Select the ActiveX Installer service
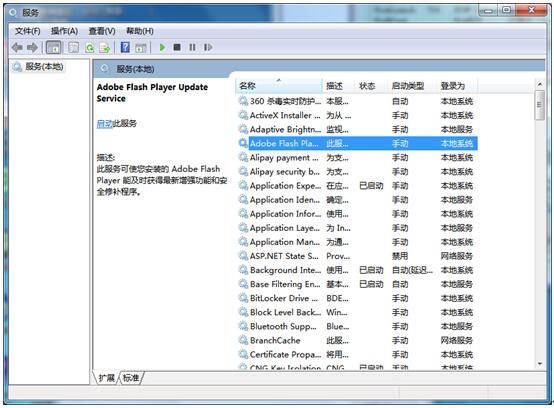This screenshot has height=408, width=554. coord(357,116)
